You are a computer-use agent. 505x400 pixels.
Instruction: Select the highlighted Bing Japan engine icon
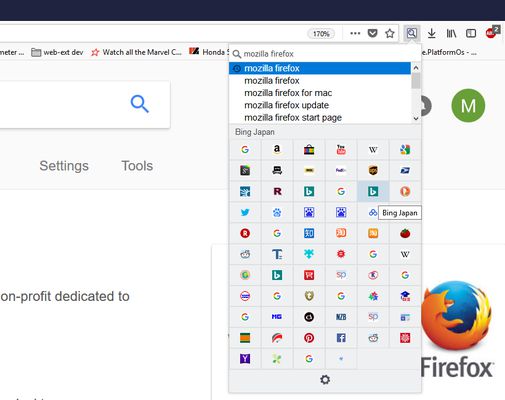373,191
